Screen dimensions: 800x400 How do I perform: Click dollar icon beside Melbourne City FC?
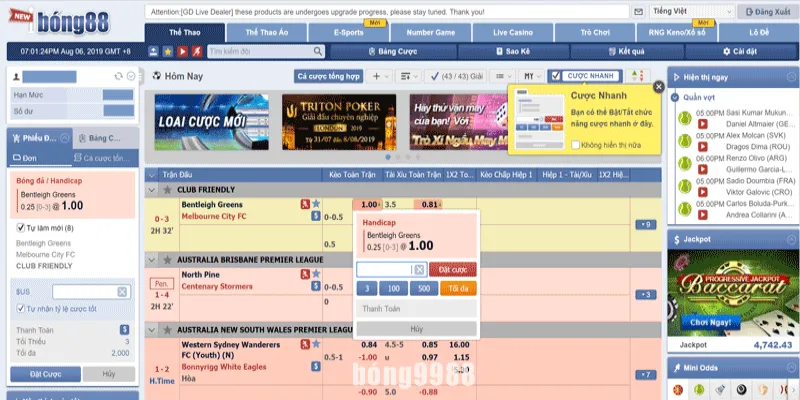pos(316,216)
